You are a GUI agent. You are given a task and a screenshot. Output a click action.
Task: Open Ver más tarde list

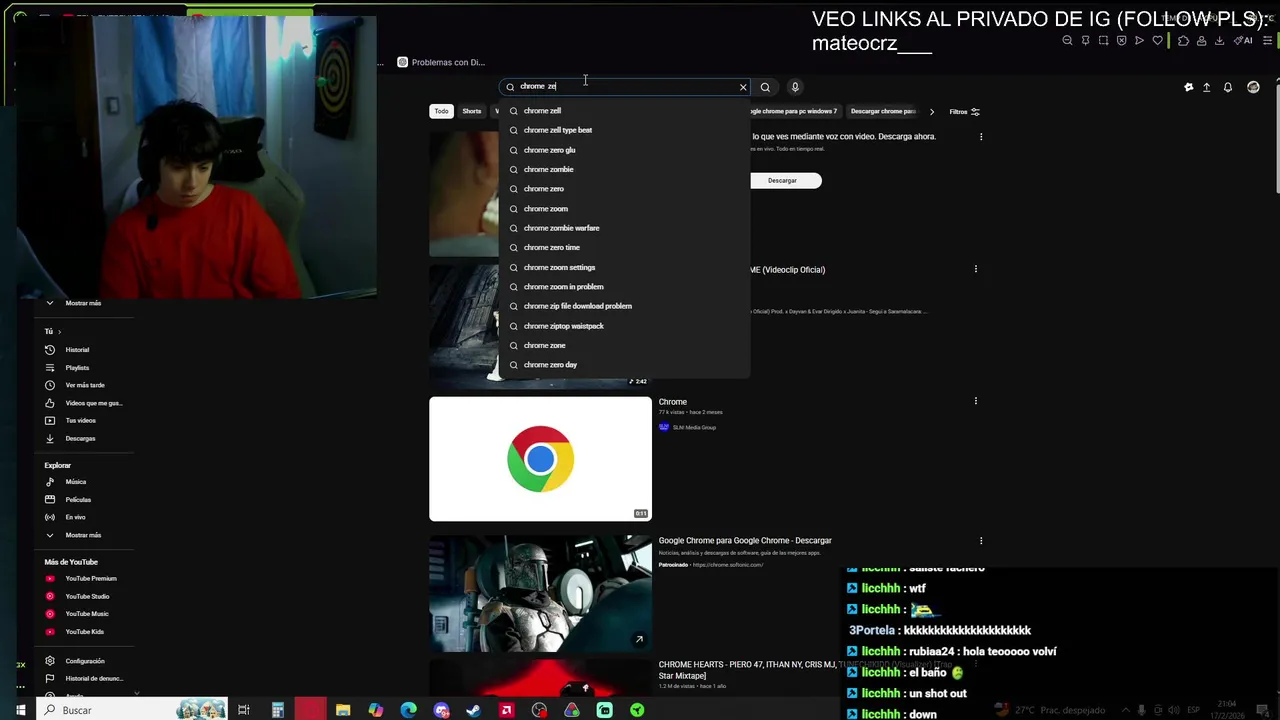(84, 385)
